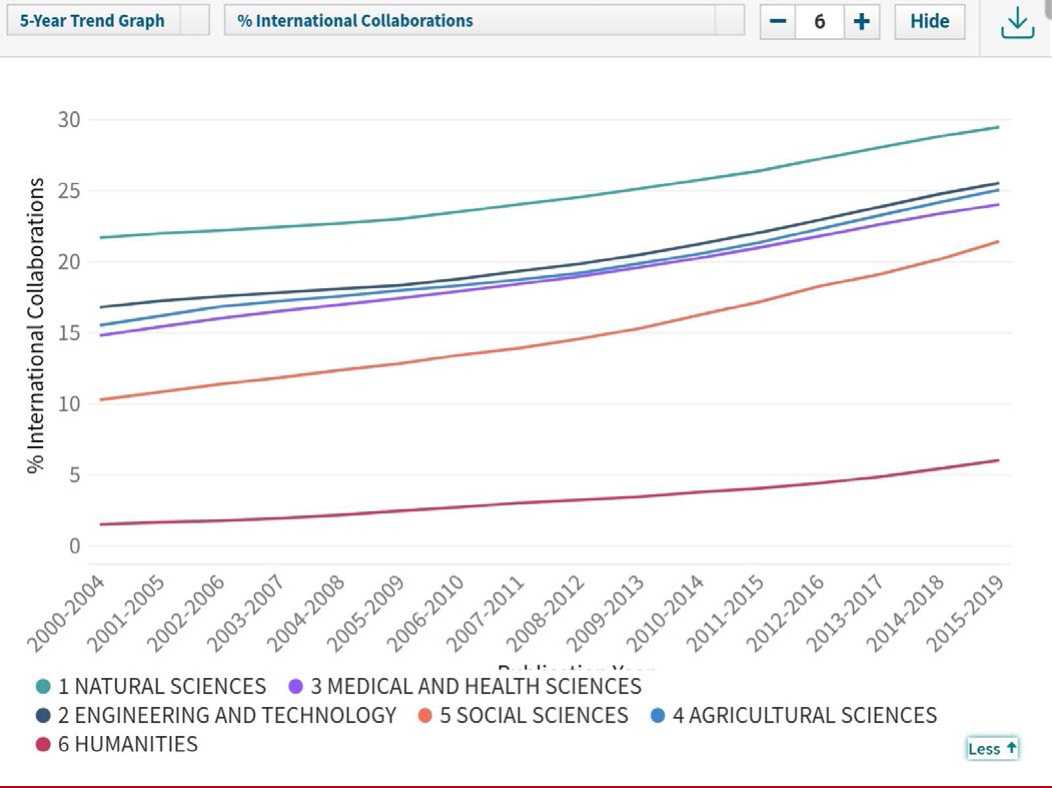
Task: Click the y-axis value 15
Action: click(69, 333)
